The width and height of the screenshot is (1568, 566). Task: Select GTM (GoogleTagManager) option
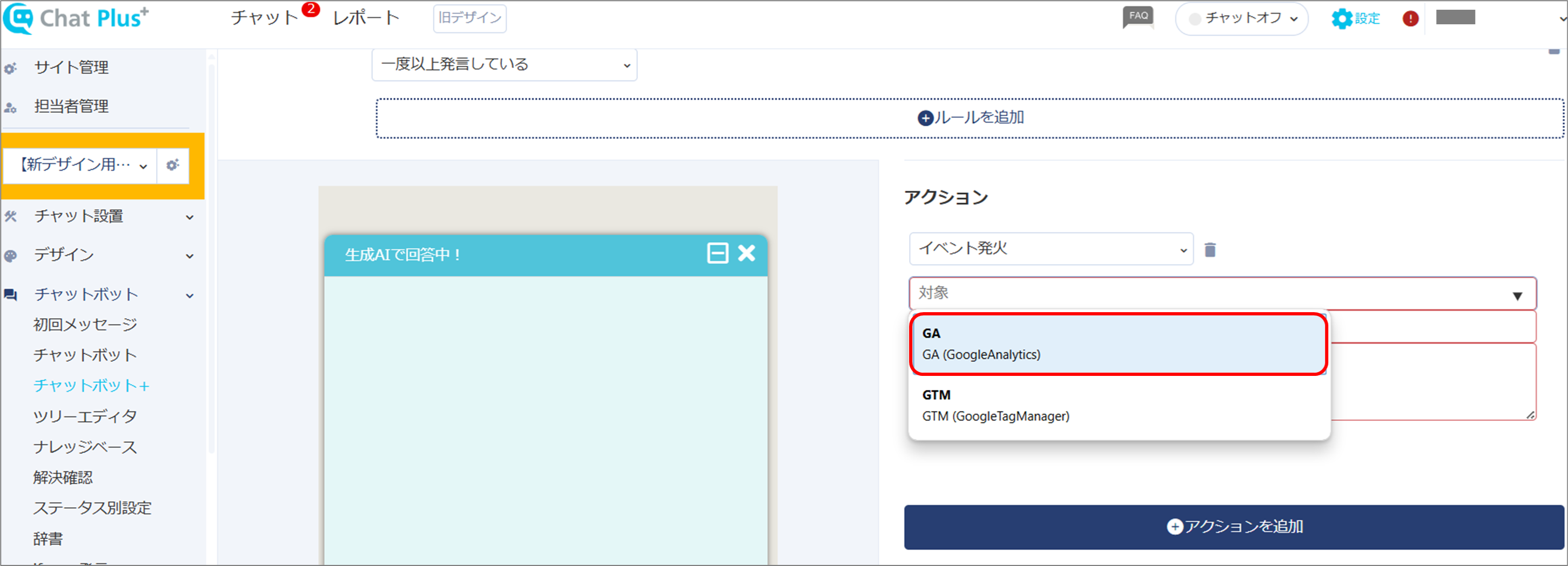(1119, 406)
